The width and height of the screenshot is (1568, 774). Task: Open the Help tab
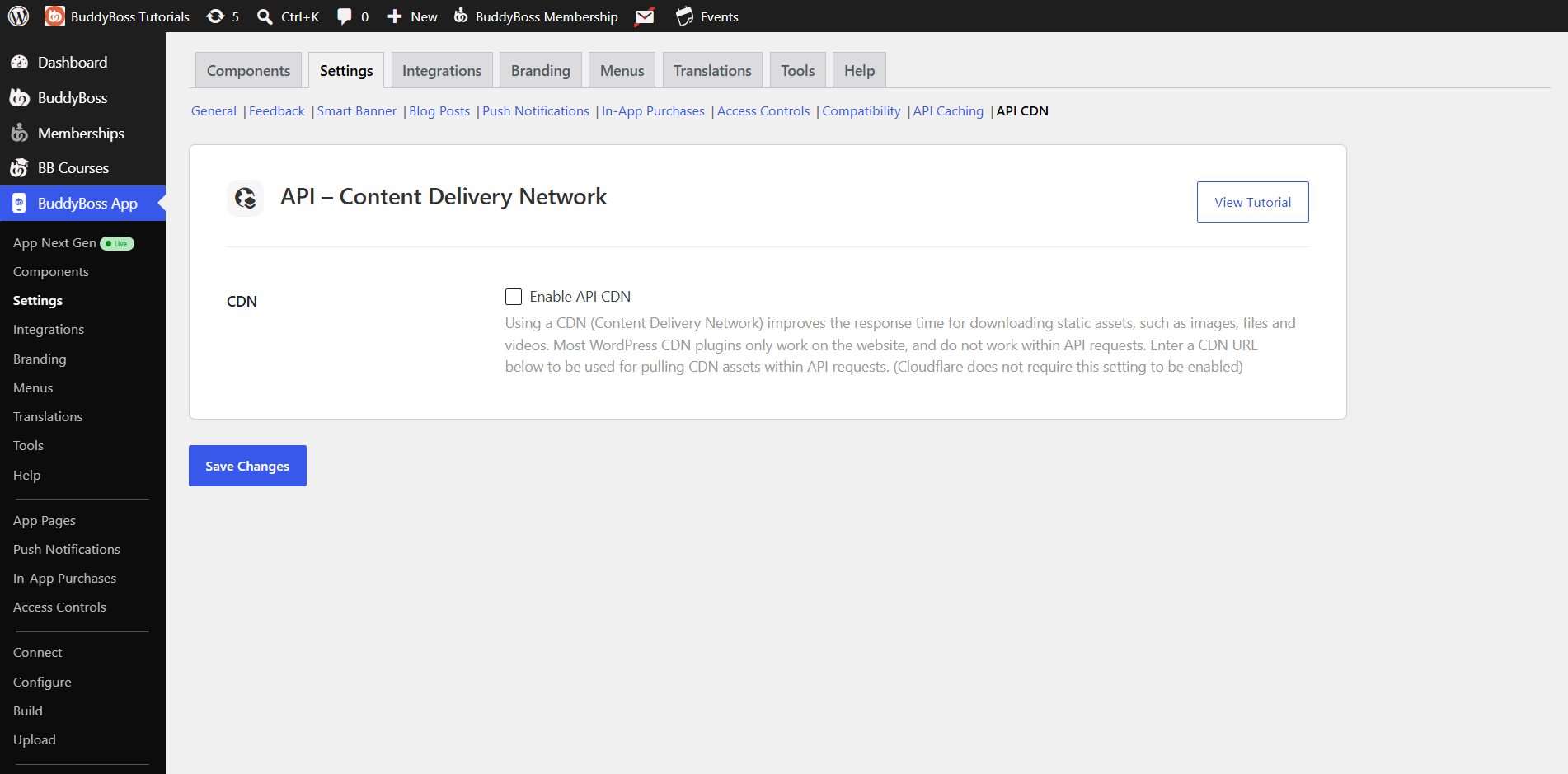[859, 70]
